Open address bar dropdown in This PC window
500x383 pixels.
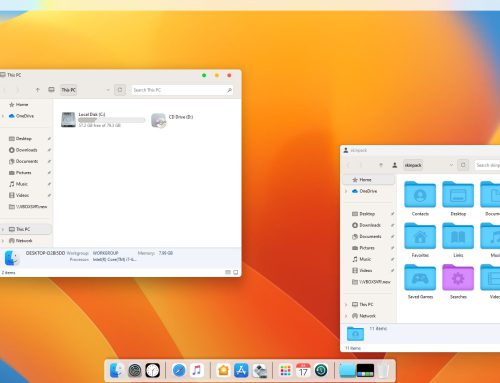108,90
